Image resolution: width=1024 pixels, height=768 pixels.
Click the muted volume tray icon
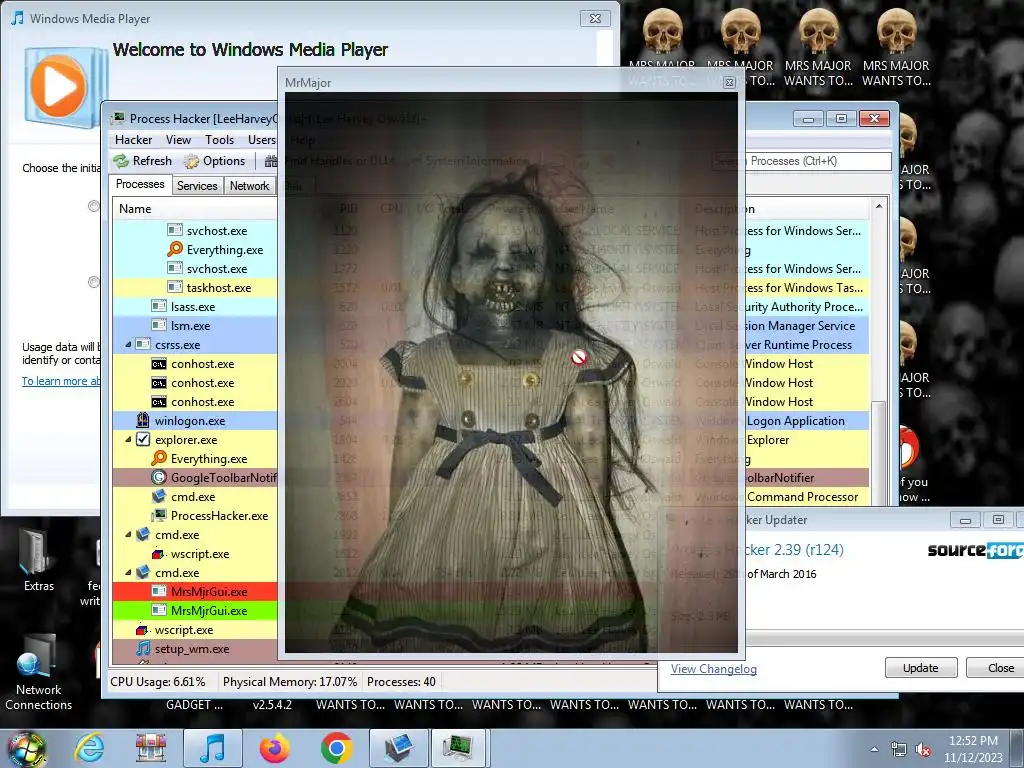(x=923, y=750)
